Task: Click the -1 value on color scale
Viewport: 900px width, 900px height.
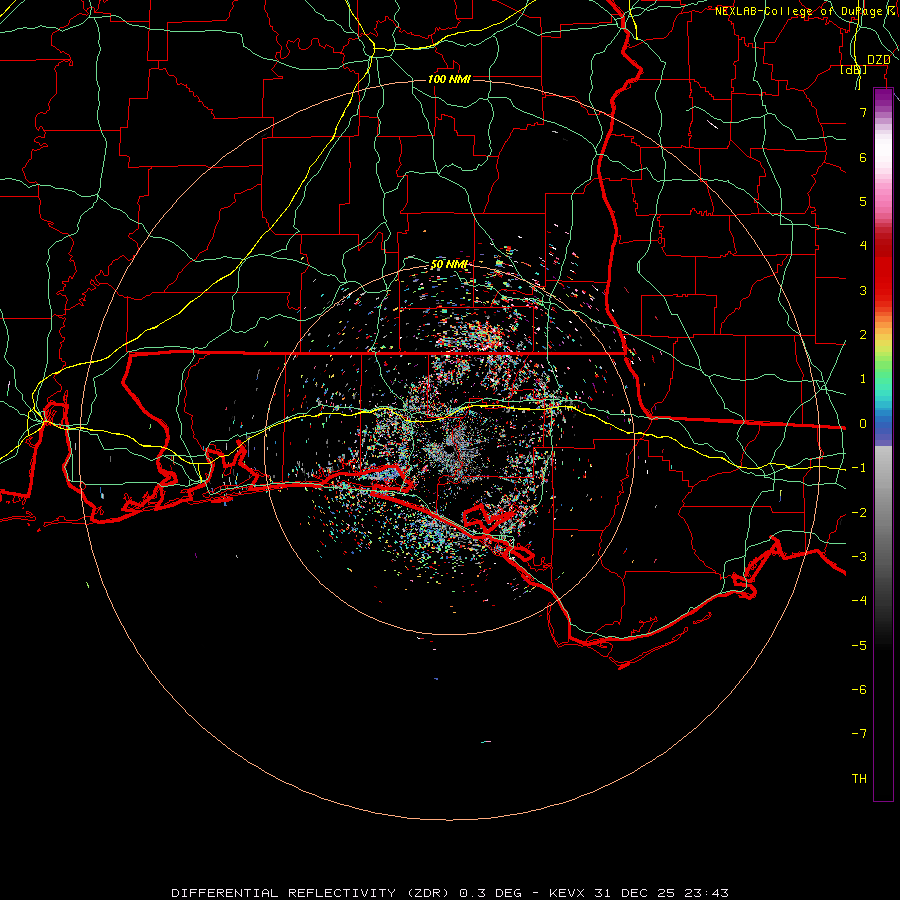Action: [859, 468]
